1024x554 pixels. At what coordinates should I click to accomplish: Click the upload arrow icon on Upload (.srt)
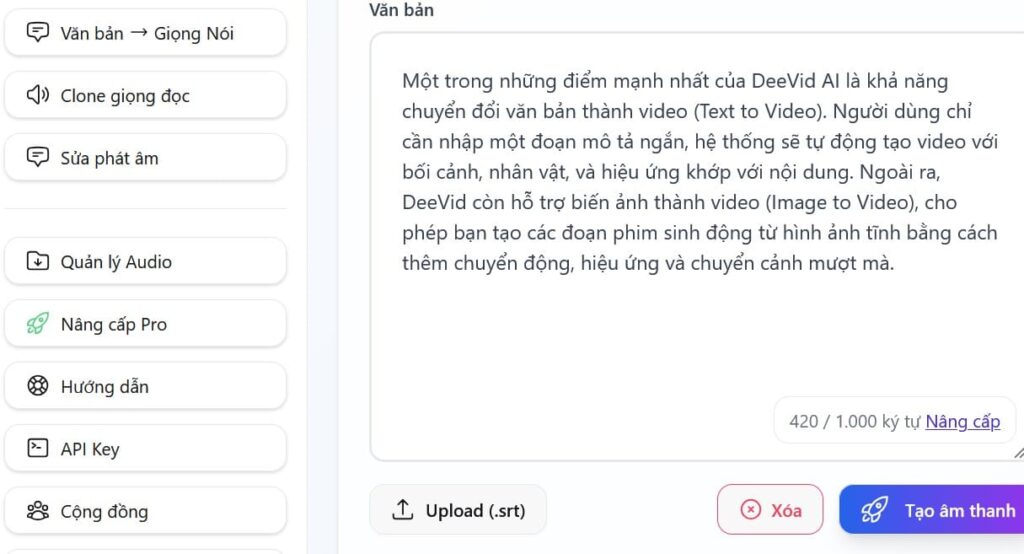tap(402, 510)
